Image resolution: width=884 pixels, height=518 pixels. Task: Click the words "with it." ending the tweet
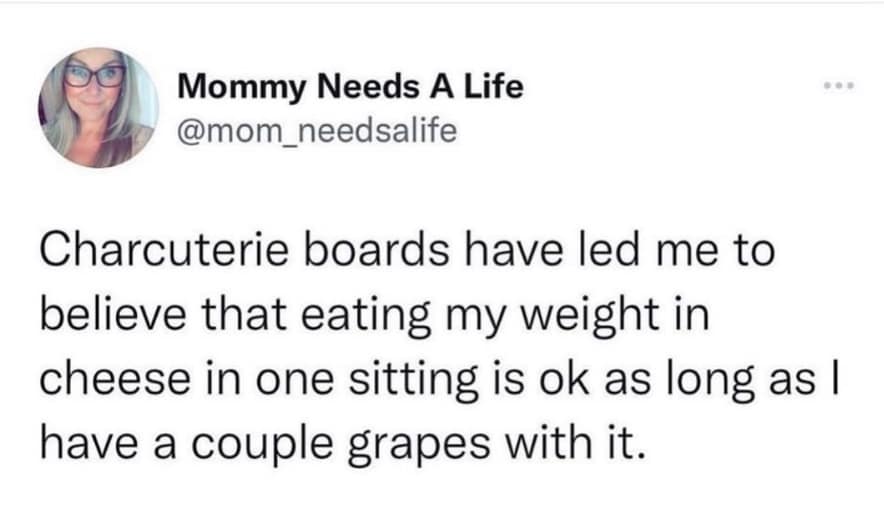(x=560, y=440)
